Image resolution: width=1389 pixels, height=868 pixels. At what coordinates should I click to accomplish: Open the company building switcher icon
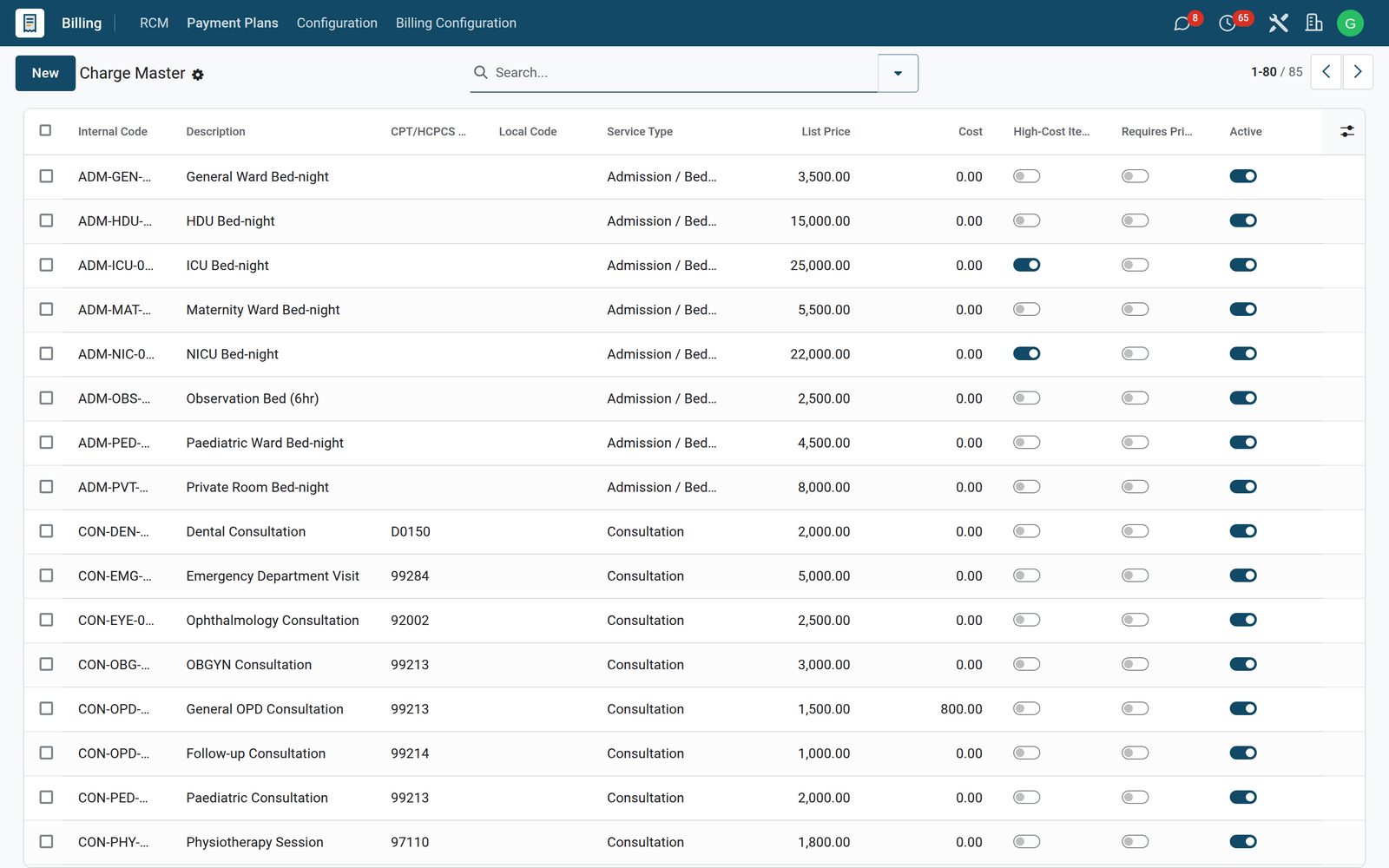coord(1314,23)
